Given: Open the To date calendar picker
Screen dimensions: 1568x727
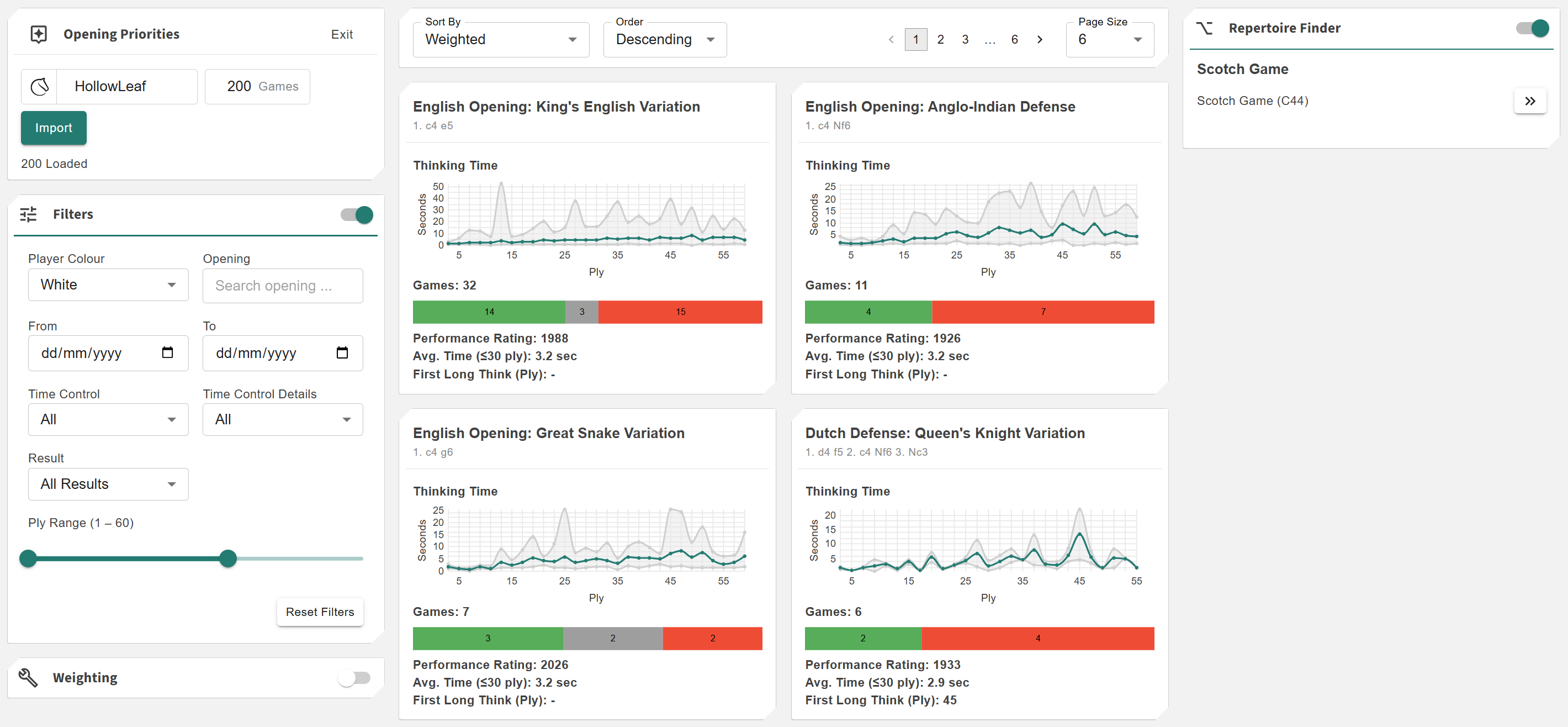Looking at the screenshot, I should (x=342, y=352).
